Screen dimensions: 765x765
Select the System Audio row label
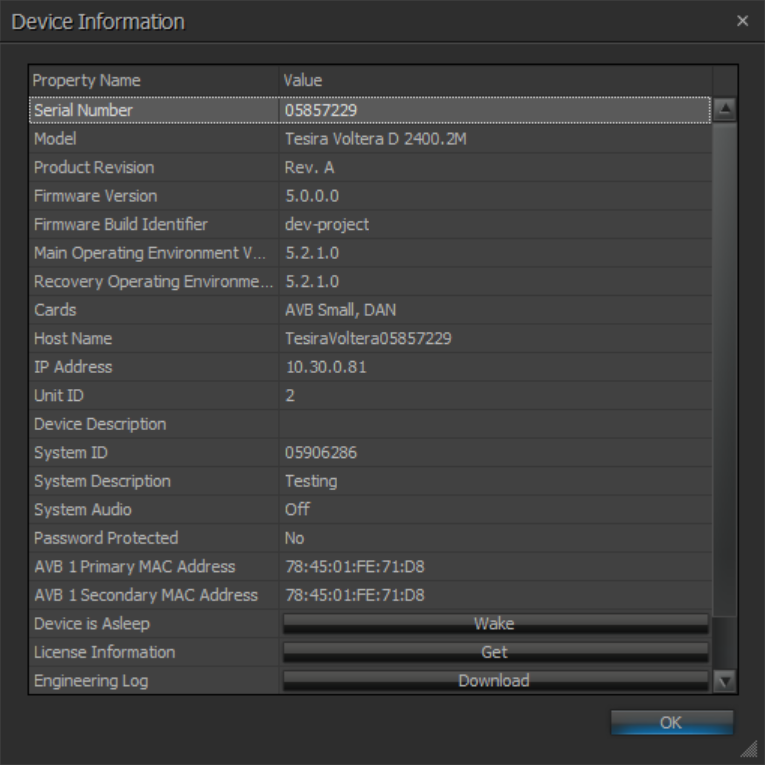82,510
